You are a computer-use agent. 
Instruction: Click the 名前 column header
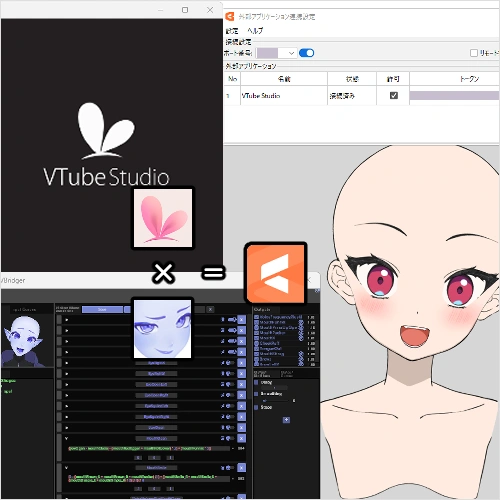pyautogui.click(x=284, y=79)
